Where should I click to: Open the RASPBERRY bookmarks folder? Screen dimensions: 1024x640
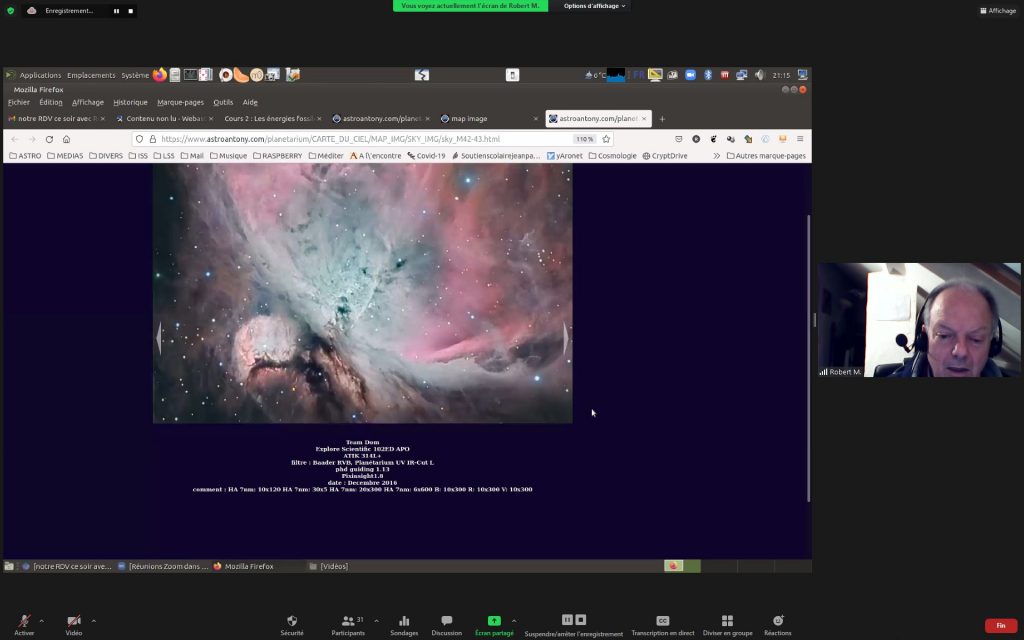(x=277, y=156)
